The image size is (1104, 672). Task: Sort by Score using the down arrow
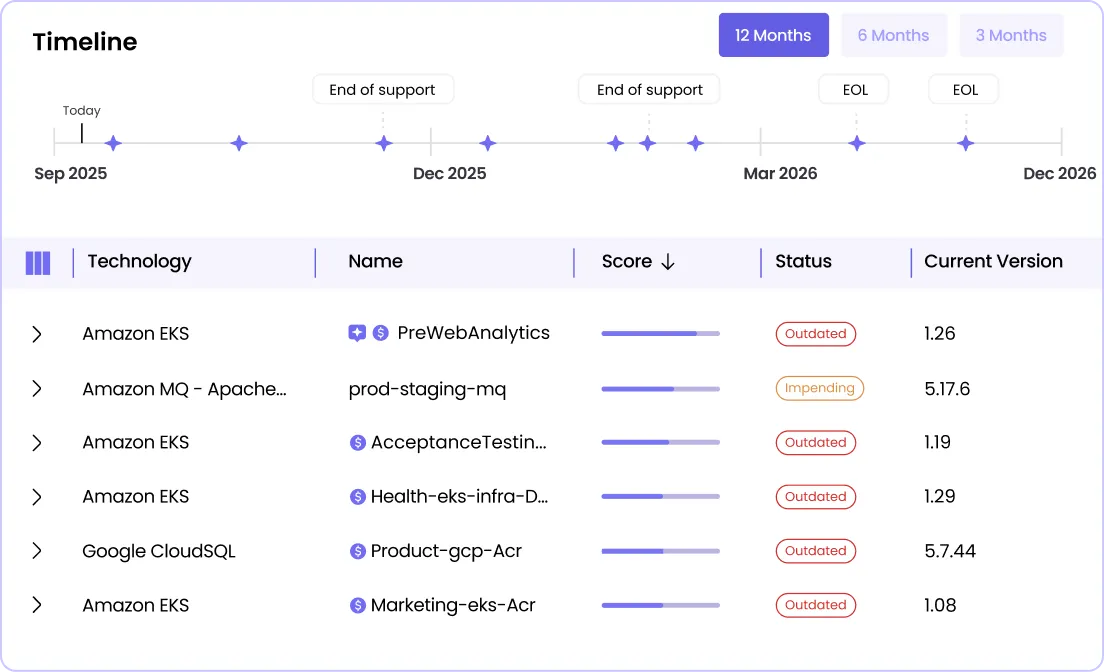pos(668,262)
